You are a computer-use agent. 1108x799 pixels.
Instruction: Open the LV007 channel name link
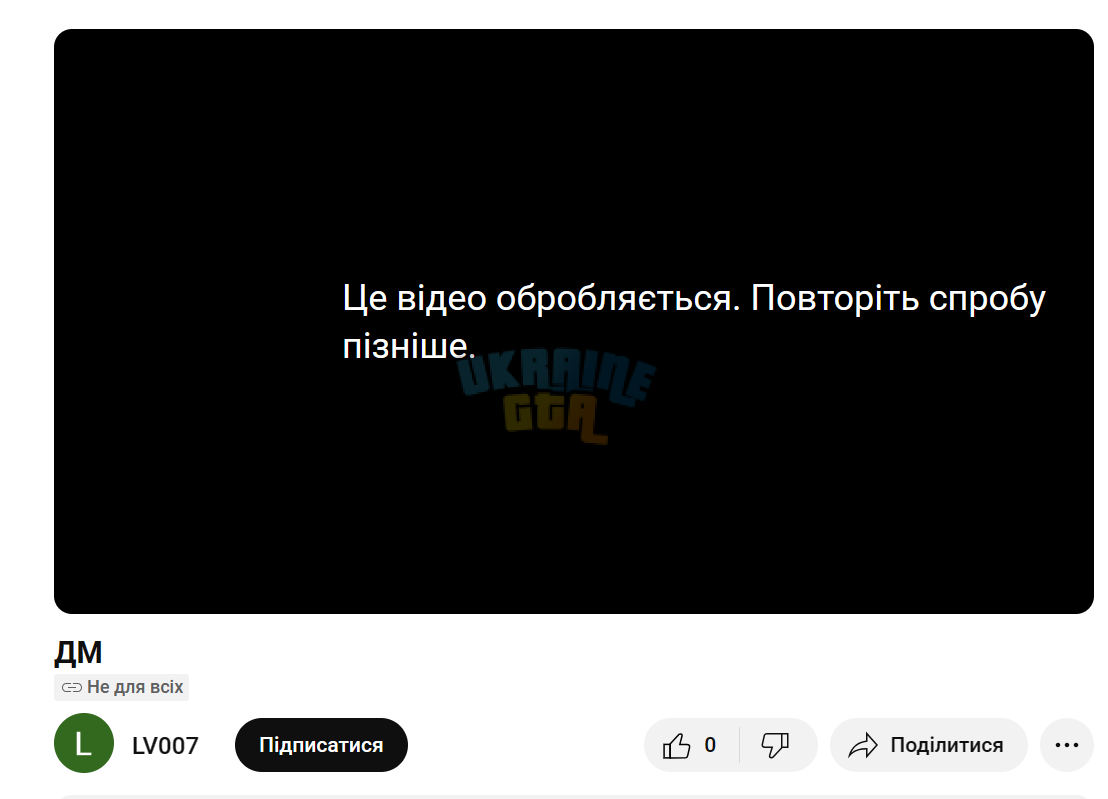[x=165, y=746]
